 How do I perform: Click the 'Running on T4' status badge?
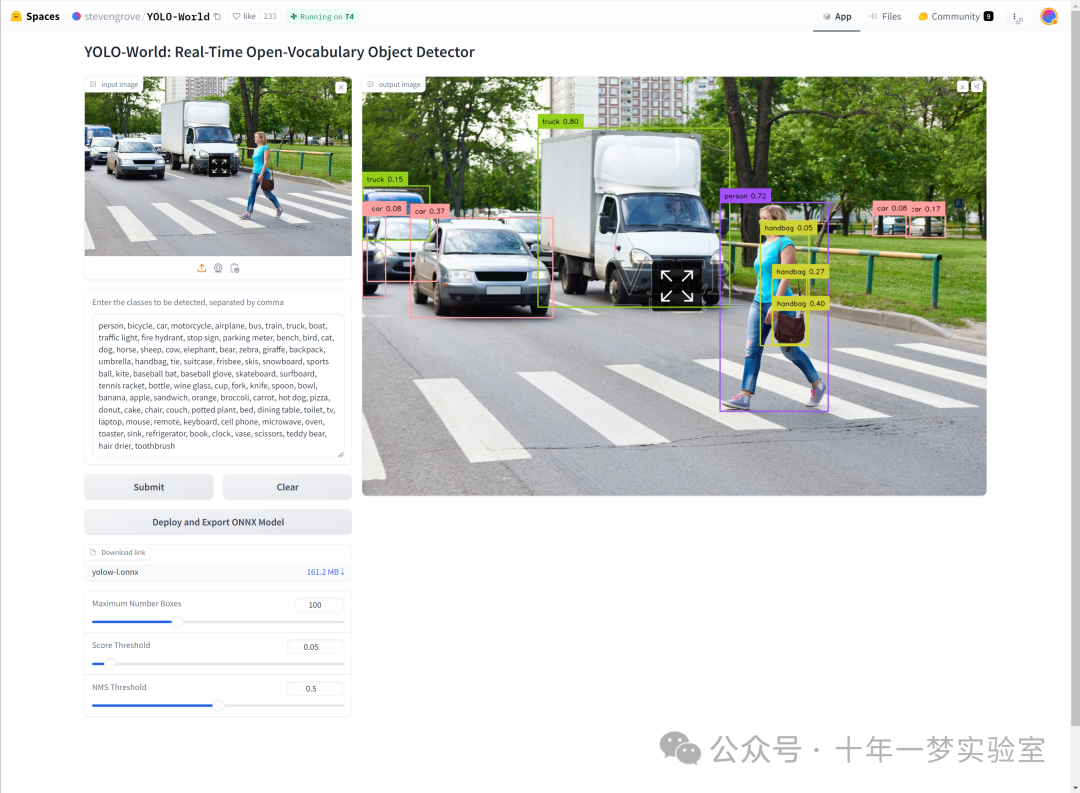322,17
